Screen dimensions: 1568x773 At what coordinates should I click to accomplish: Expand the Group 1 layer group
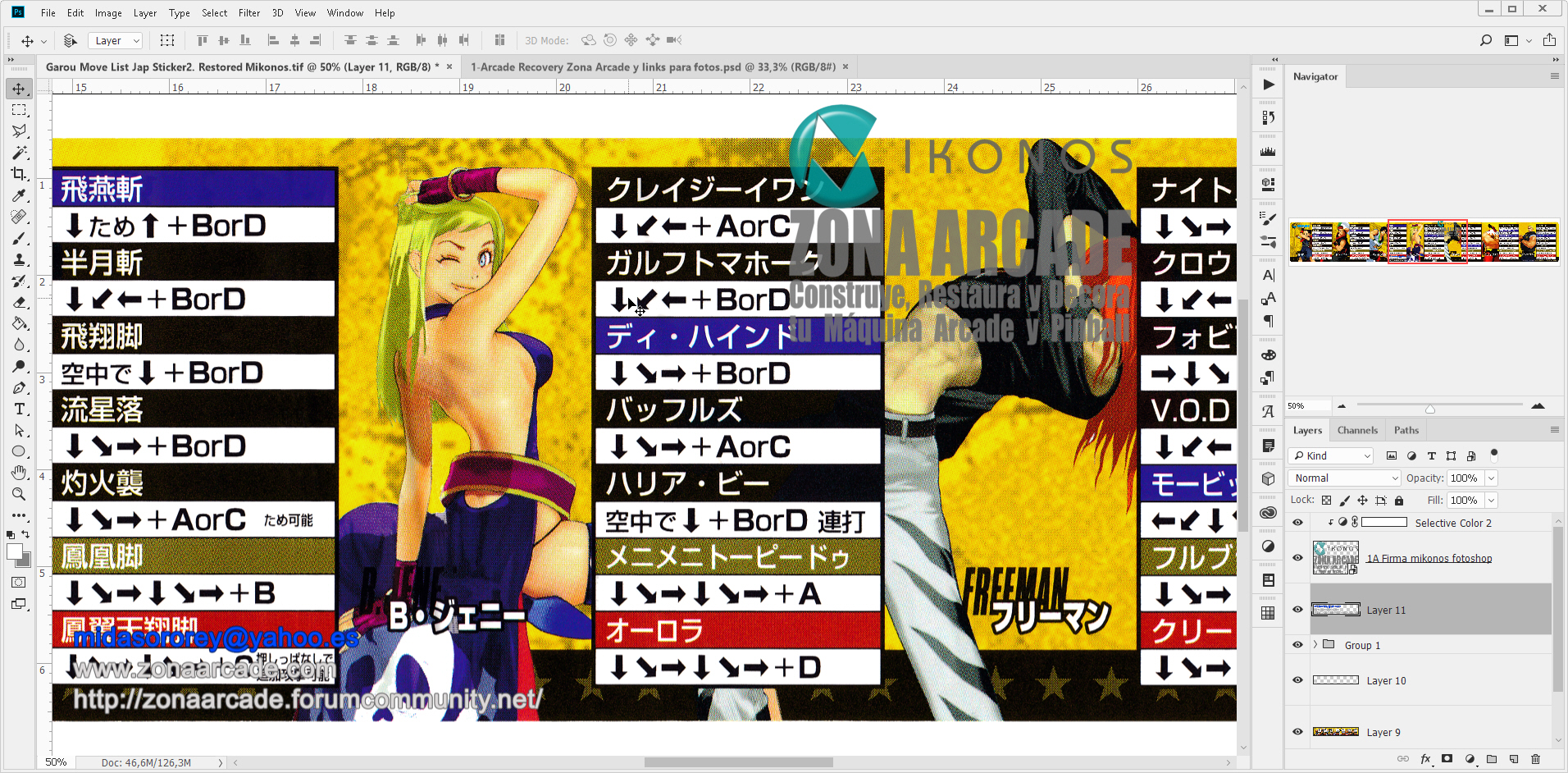click(x=1315, y=645)
